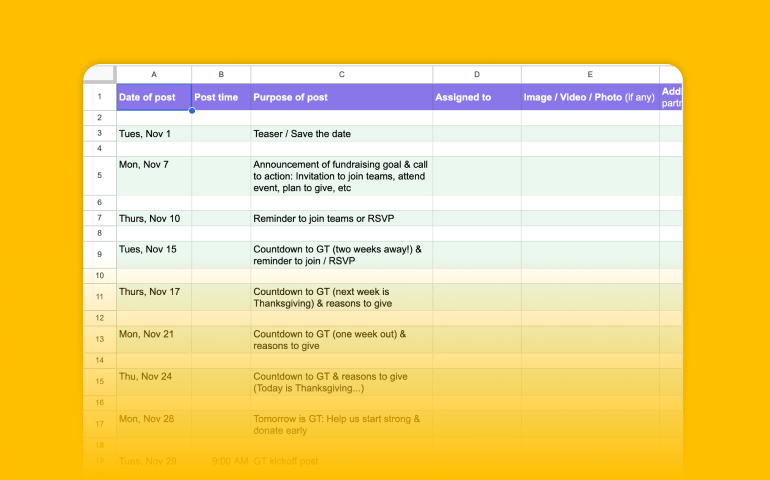Select row 1 via its row number

(100, 97)
